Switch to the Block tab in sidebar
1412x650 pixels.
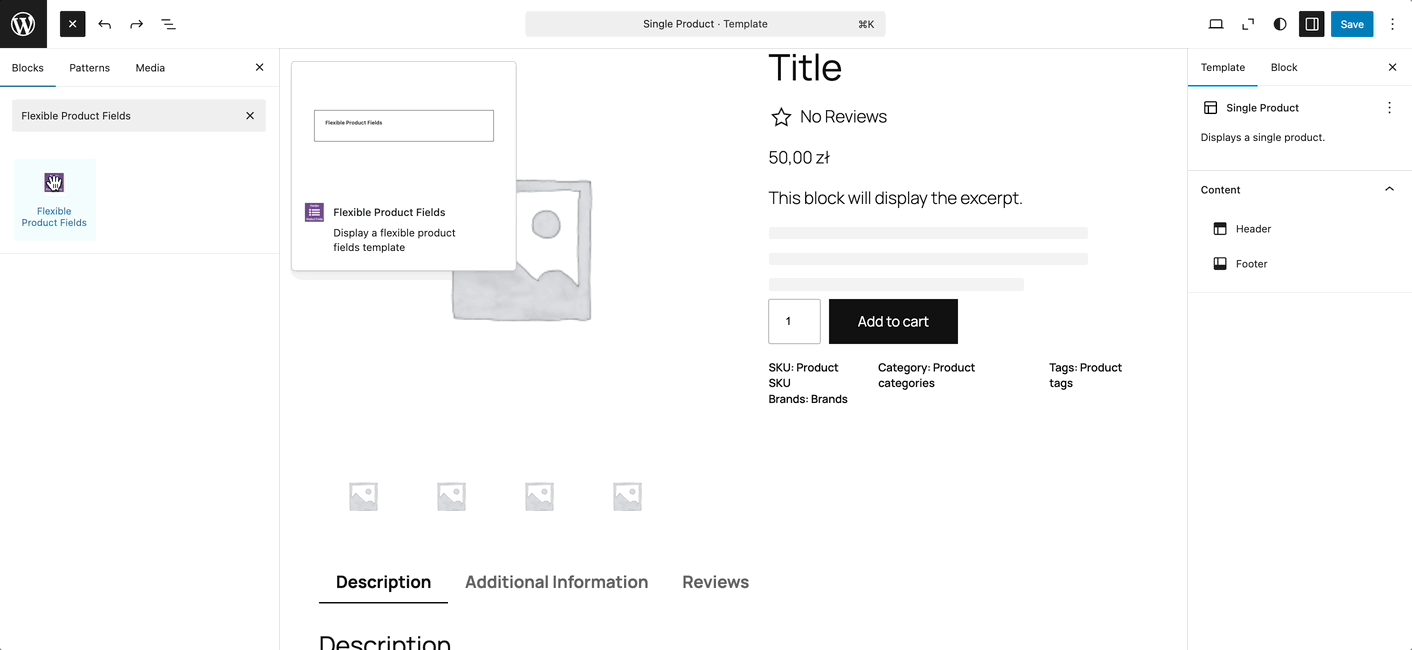coord(1284,67)
